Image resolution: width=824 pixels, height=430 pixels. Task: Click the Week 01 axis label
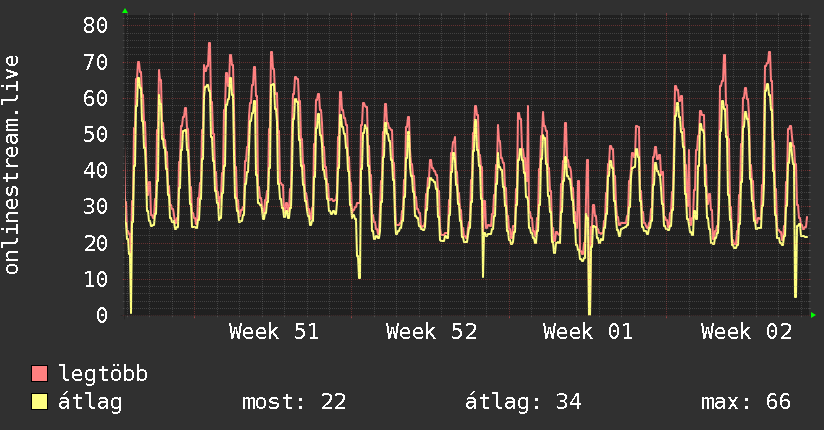588,332
